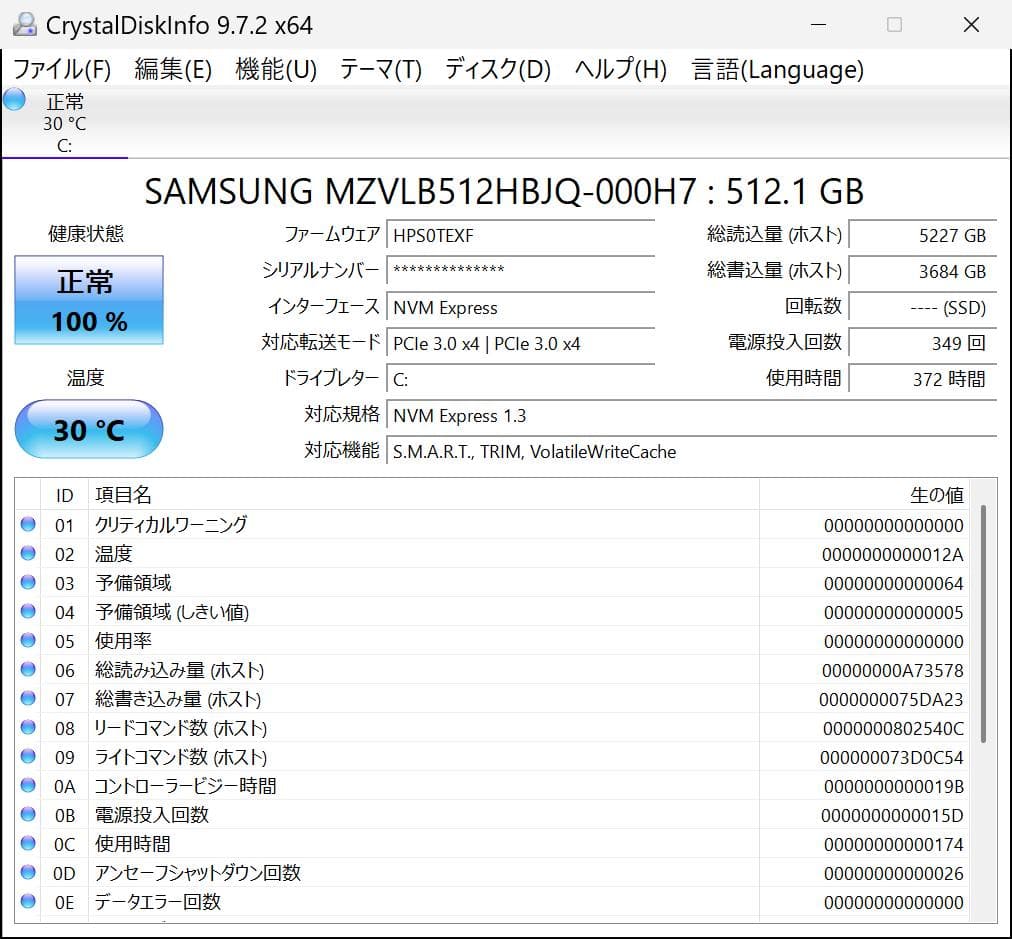The height and width of the screenshot is (939, 1012).
Task: Click the 30 °C temperature button
Action: 89,429
